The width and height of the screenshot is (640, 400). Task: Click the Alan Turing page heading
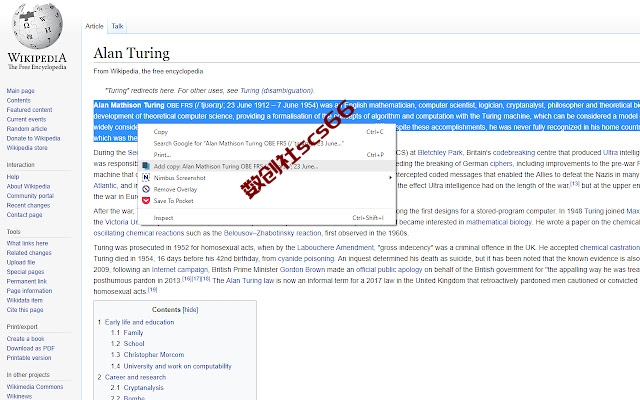[131, 53]
